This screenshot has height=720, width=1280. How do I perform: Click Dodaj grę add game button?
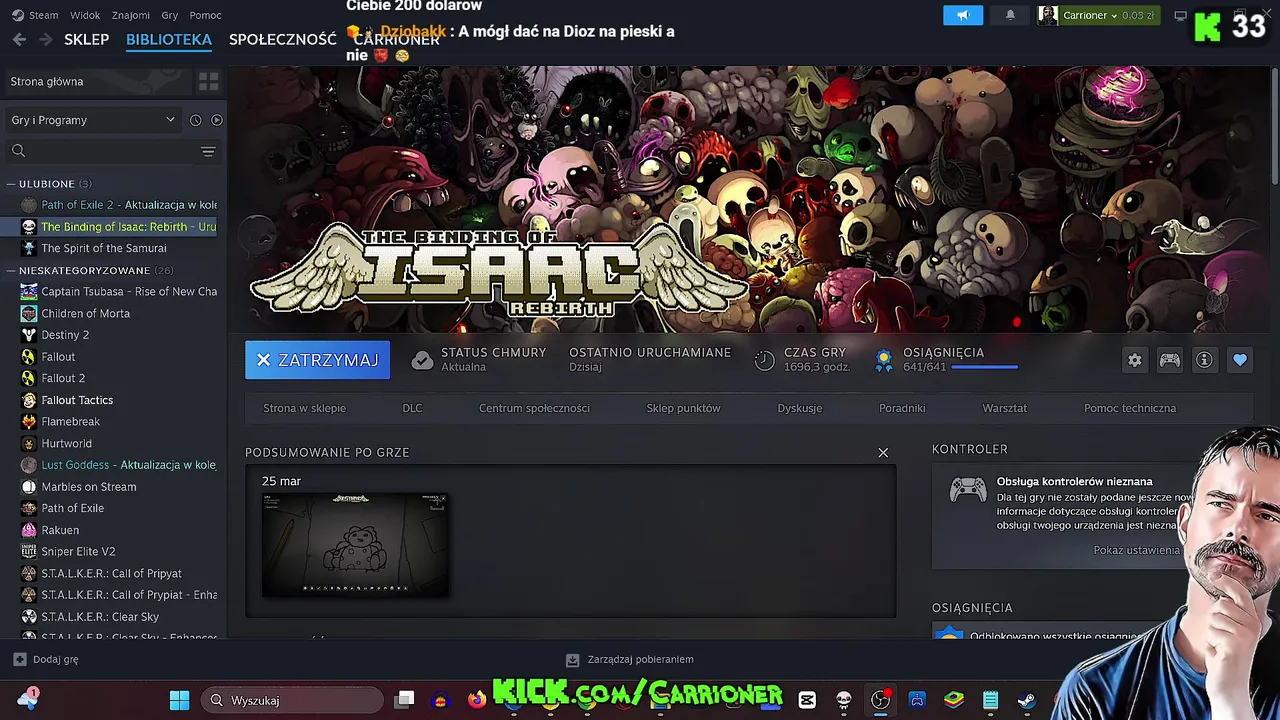46,659
